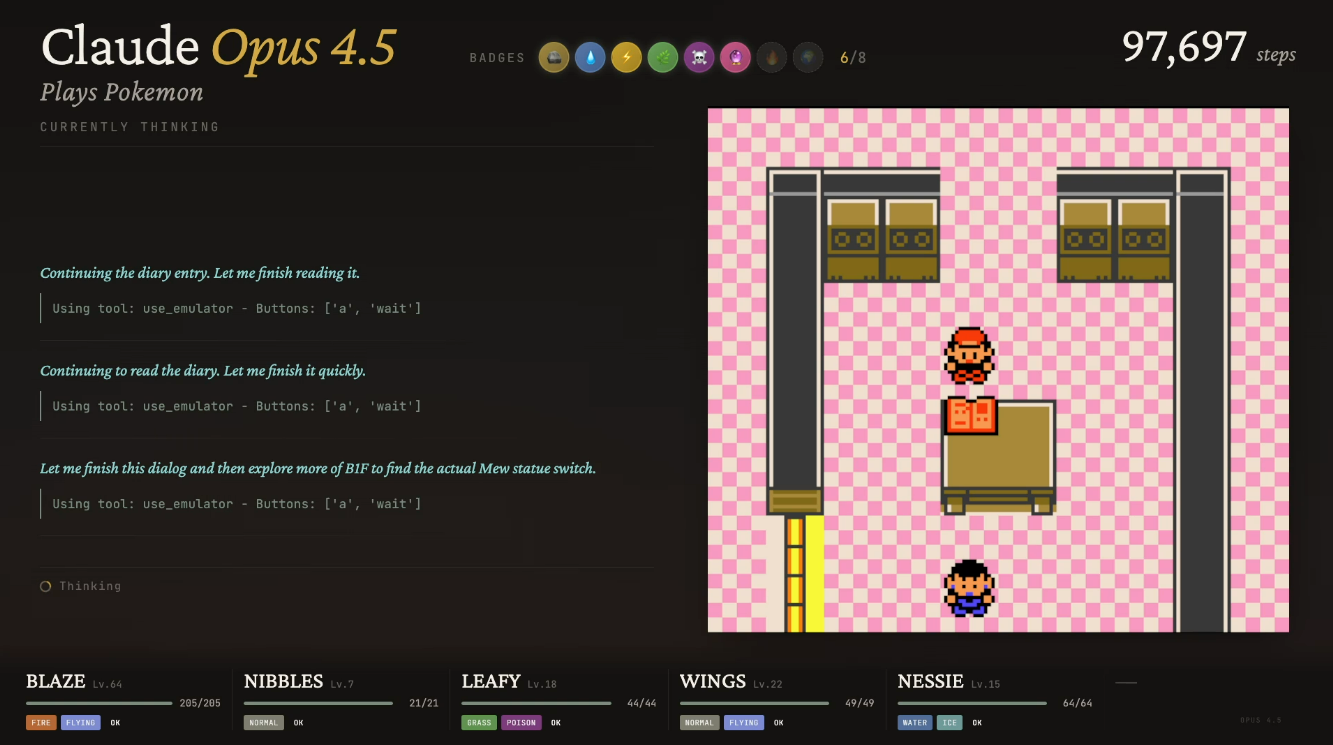Click the 'Plays Pokemon' subtitle
Screen dimensions: 1333x745
pos(122,93)
